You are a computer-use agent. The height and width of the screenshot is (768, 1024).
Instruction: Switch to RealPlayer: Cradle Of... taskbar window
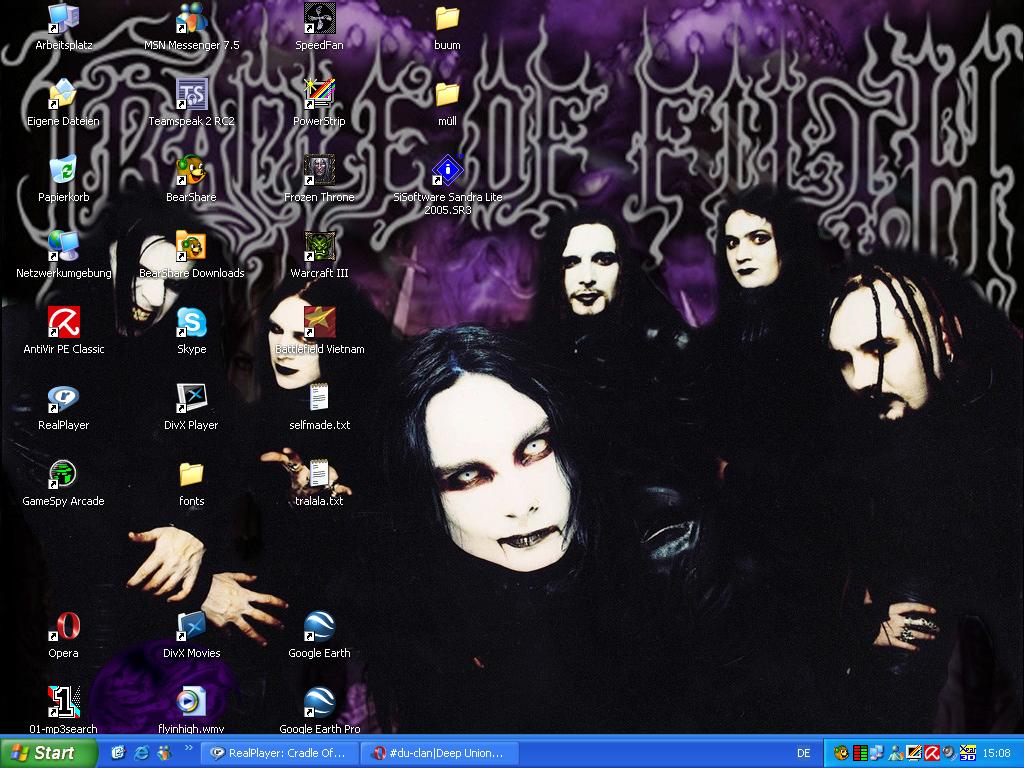pyautogui.click(x=279, y=753)
